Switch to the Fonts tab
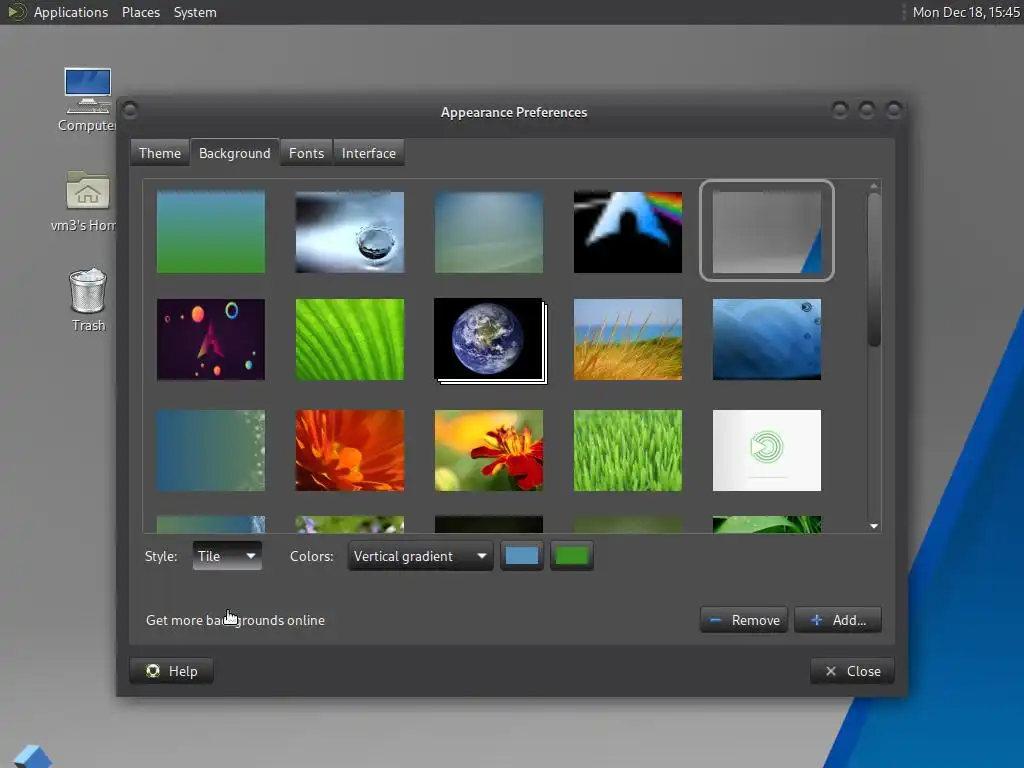The width and height of the screenshot is (1024, 768). pos(306,153)
